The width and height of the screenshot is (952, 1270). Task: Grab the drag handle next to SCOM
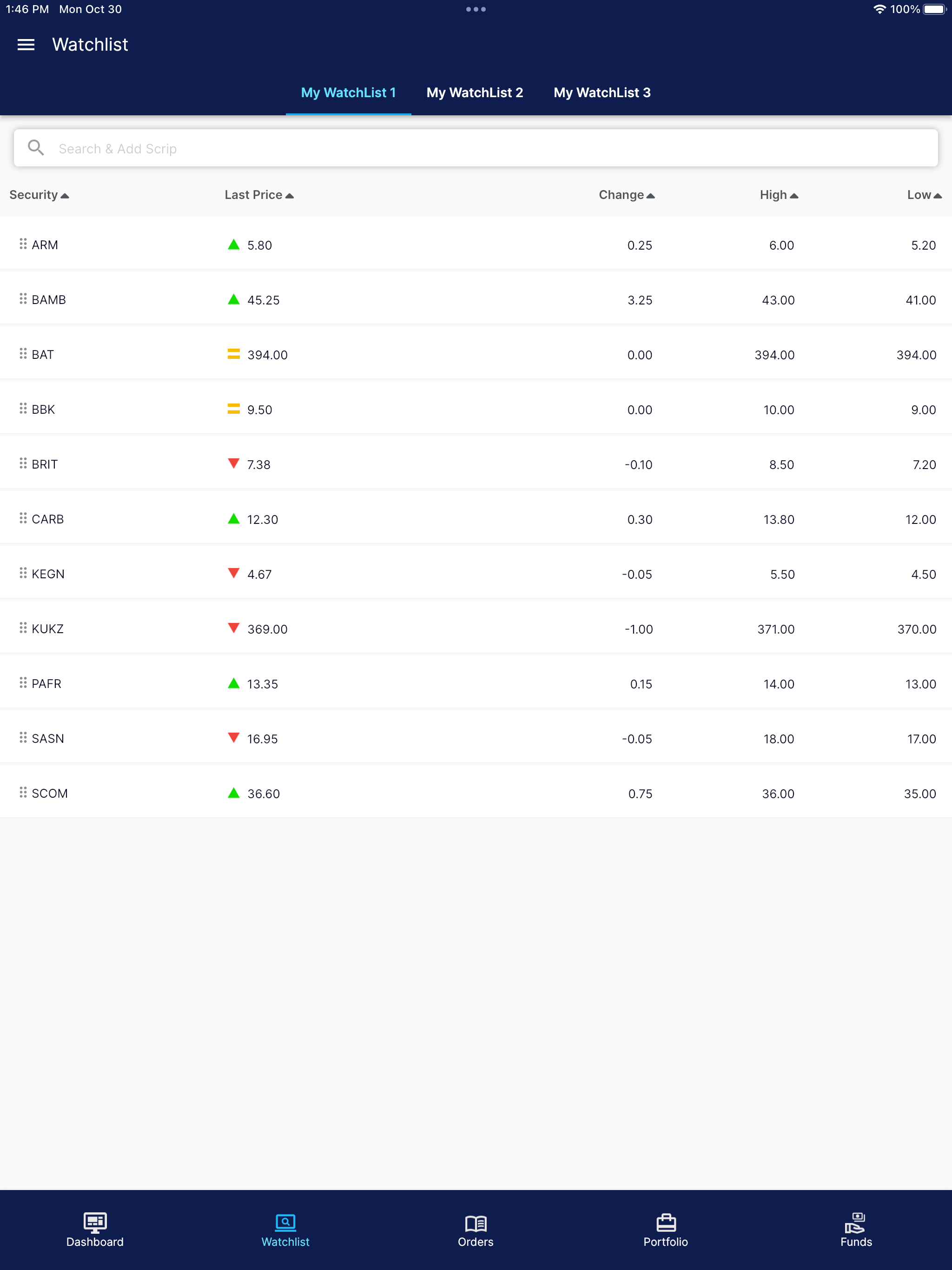pos(22,792)
